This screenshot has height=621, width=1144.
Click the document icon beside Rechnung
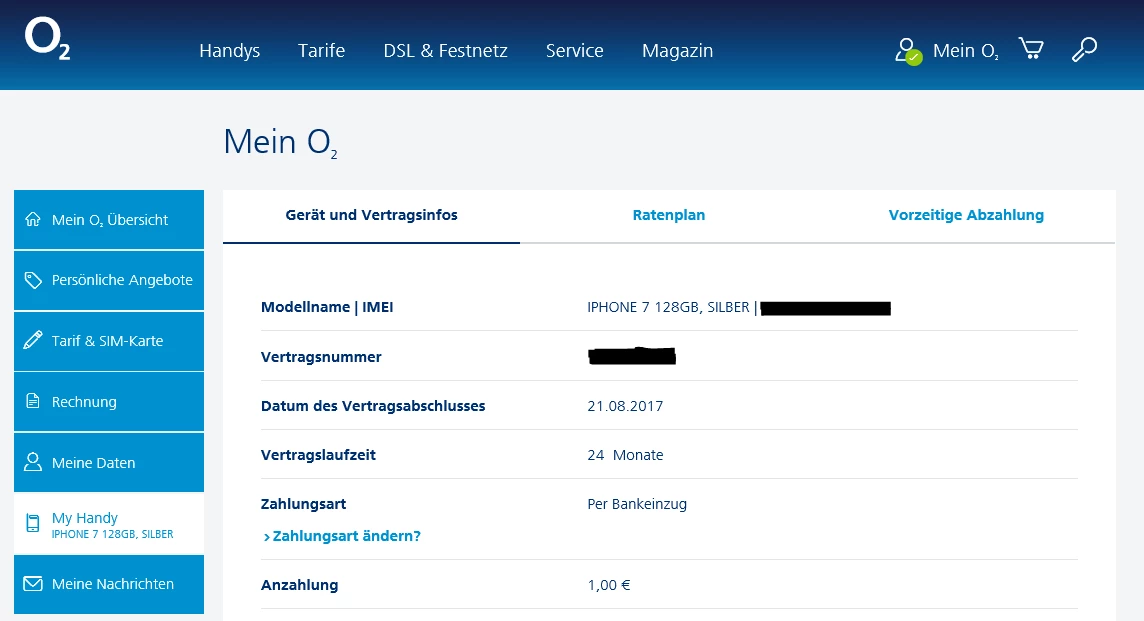(33, 401)
